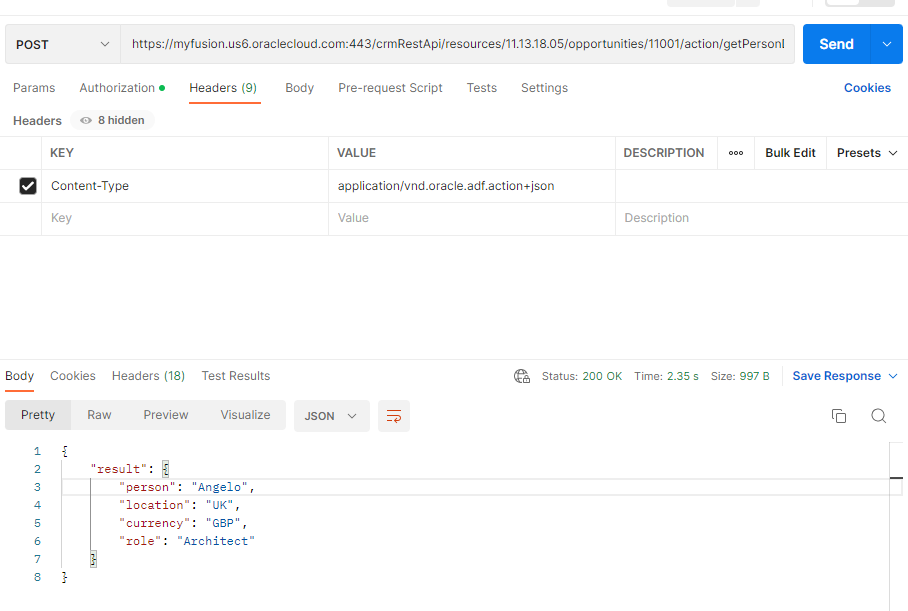Click the Send button
908x611 pixels.
836,44
